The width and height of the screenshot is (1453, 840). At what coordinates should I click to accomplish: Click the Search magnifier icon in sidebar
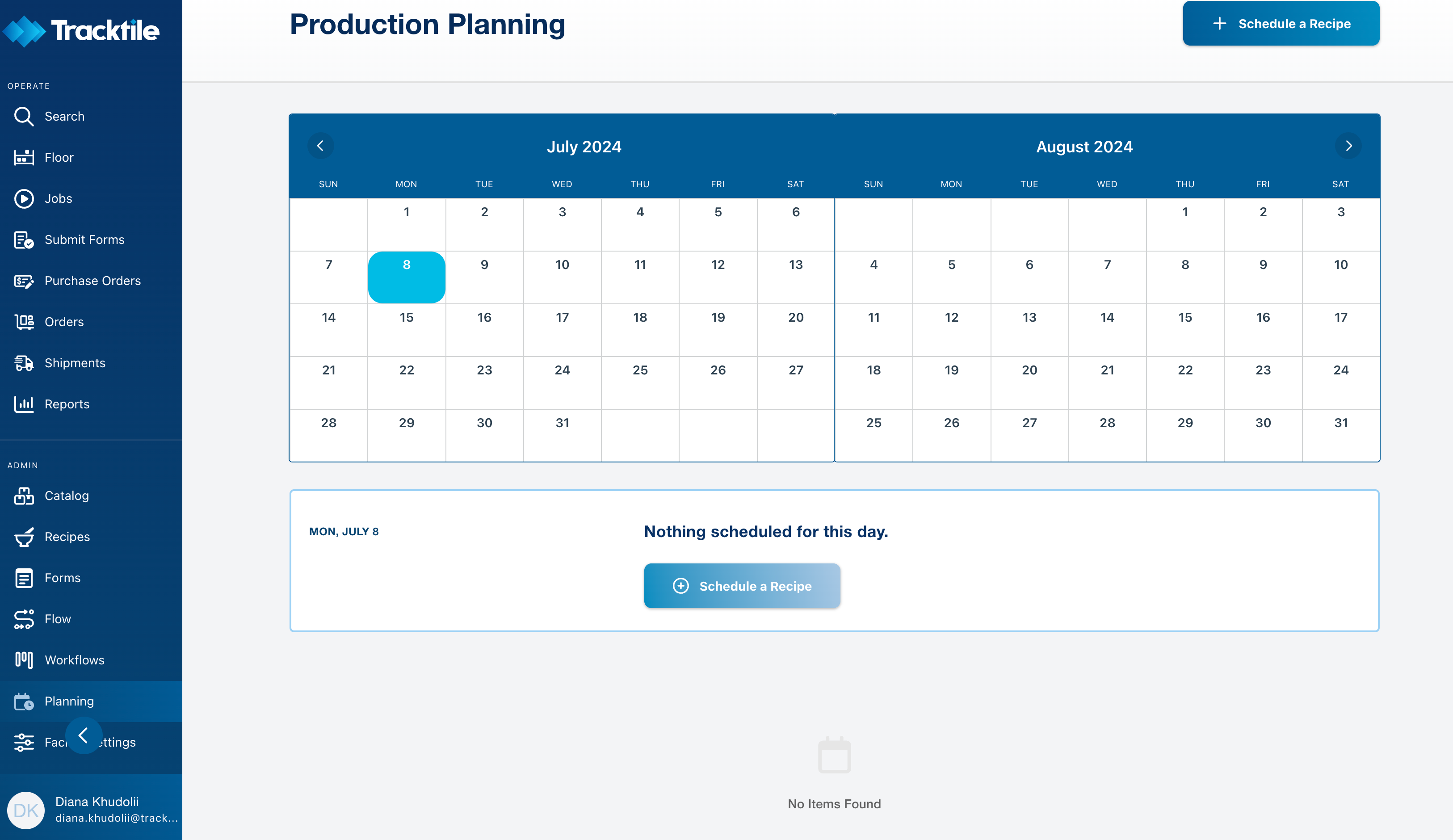pyautogui.click(x=24, y=117)
